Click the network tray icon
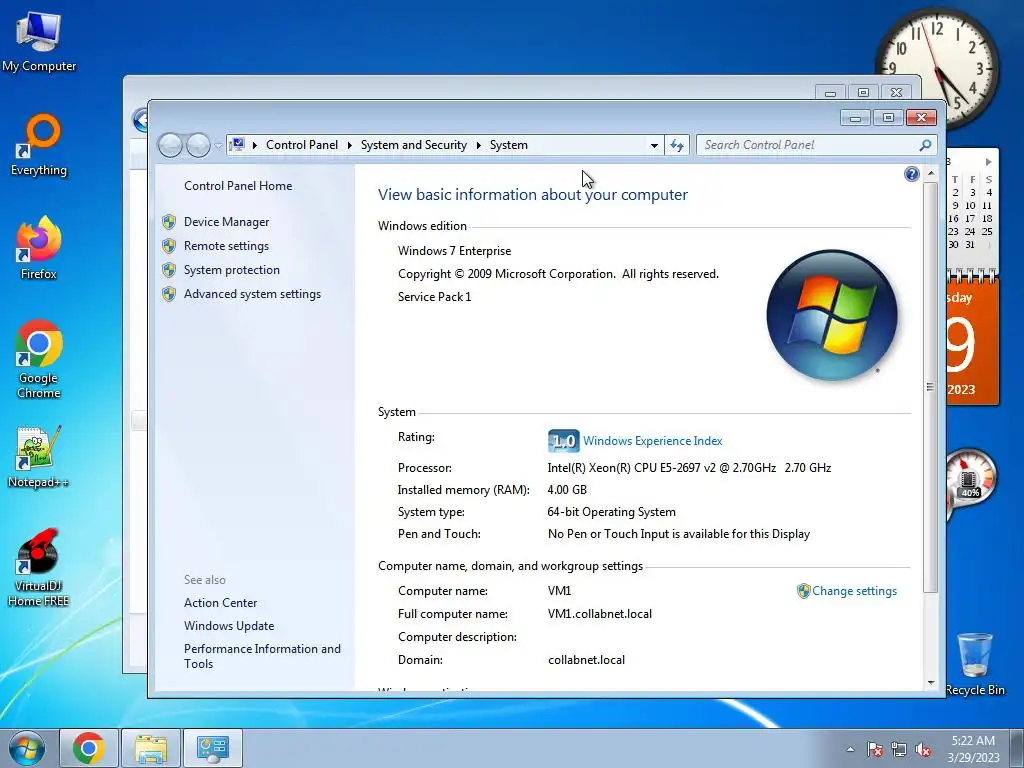Screen dimensions: 1024x768 point(899,750)
